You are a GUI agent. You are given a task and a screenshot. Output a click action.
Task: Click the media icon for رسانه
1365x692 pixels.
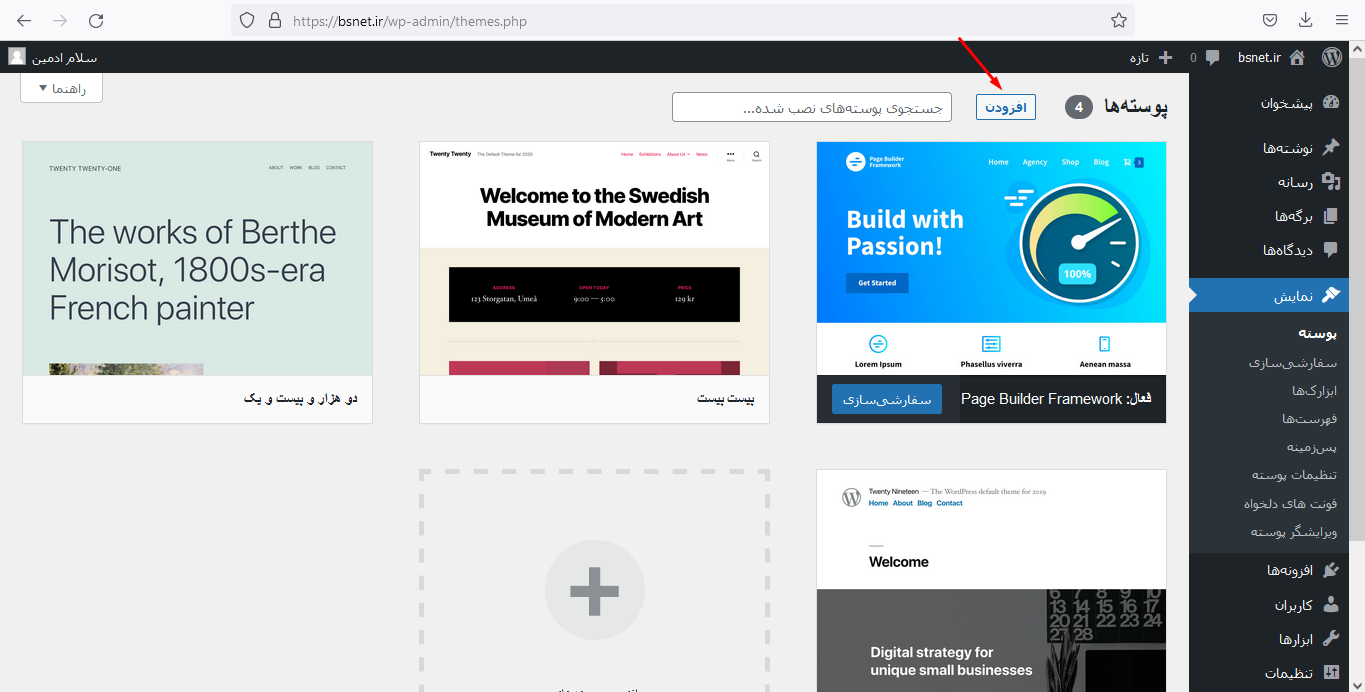1330,181
